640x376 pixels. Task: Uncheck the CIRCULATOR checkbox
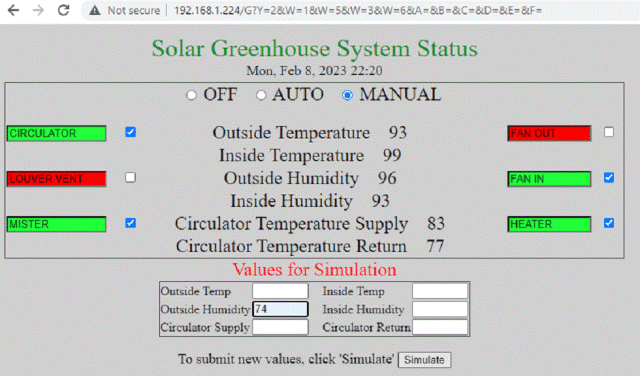click(131, 132)
